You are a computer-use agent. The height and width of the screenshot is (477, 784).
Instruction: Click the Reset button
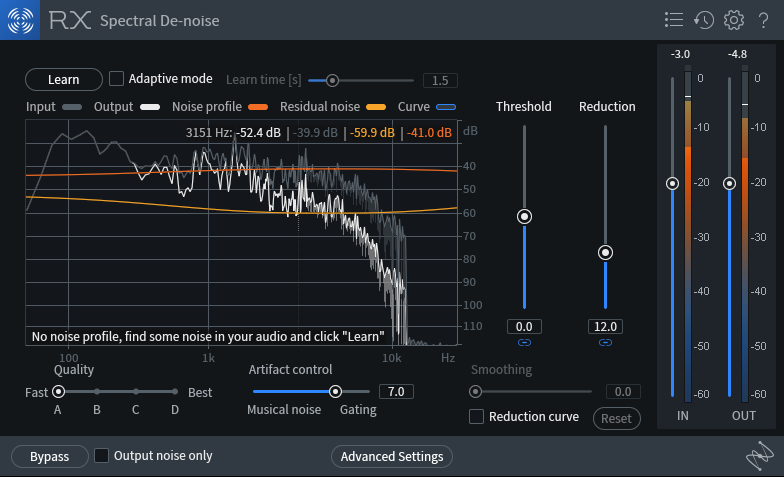tap(616, 418)
